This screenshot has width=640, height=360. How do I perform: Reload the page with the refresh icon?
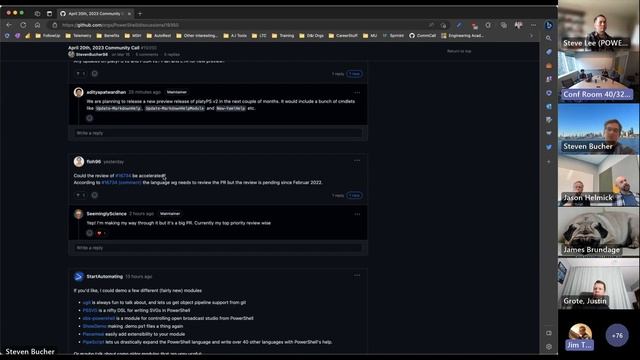23,25
